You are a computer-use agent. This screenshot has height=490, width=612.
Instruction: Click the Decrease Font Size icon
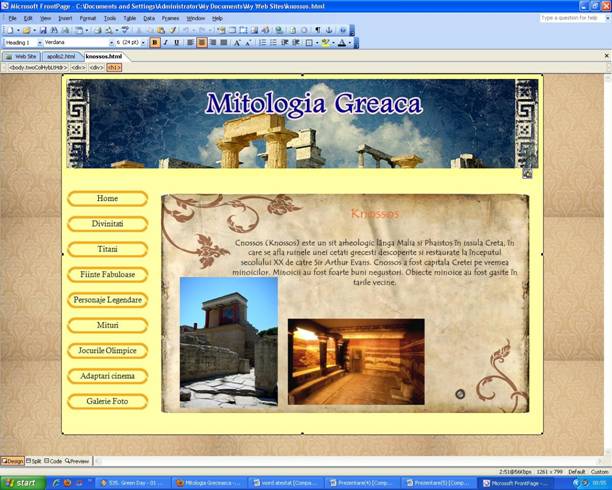(248, 43)
